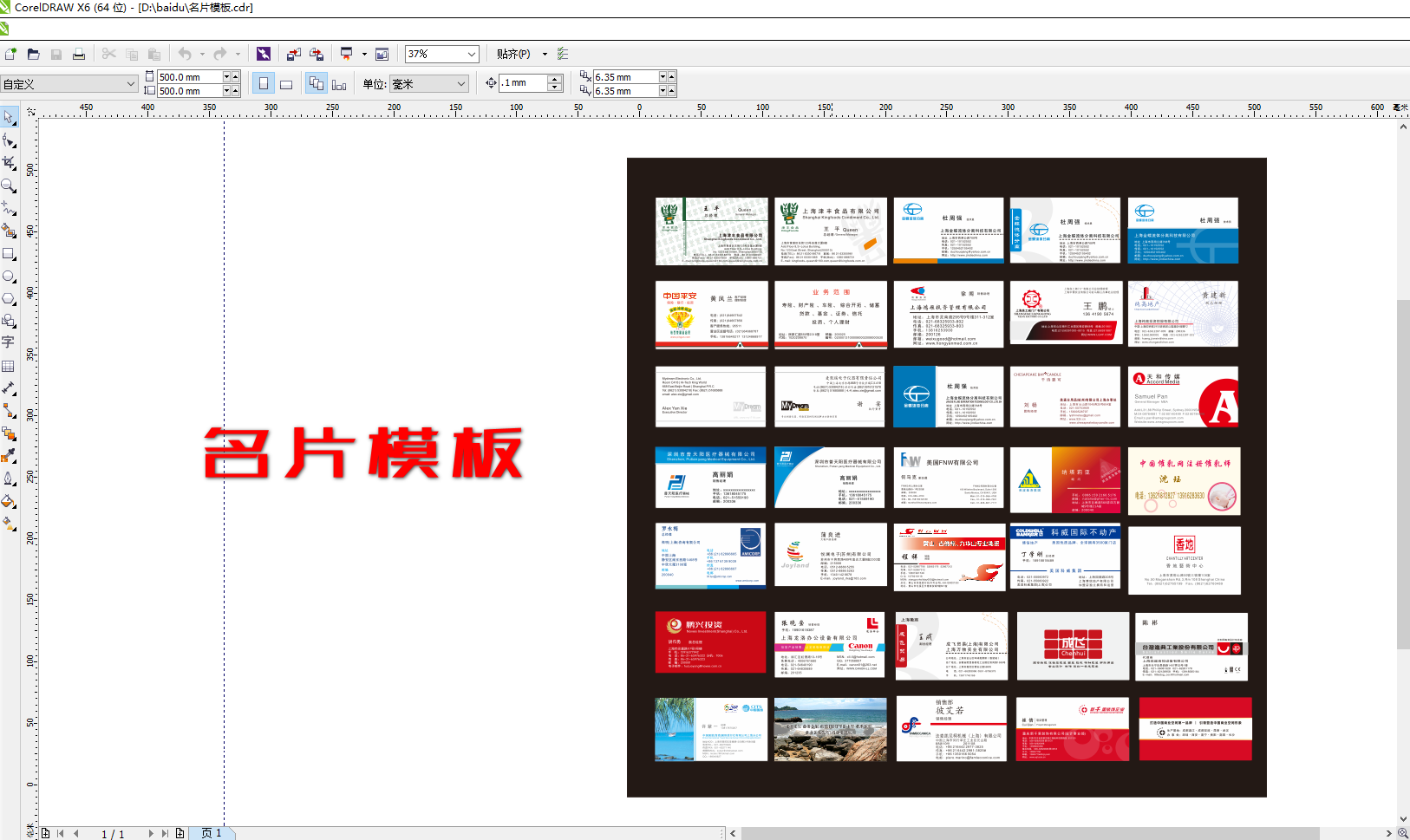
Task: Toggle landscape page orientation
Action: point(286,83)
